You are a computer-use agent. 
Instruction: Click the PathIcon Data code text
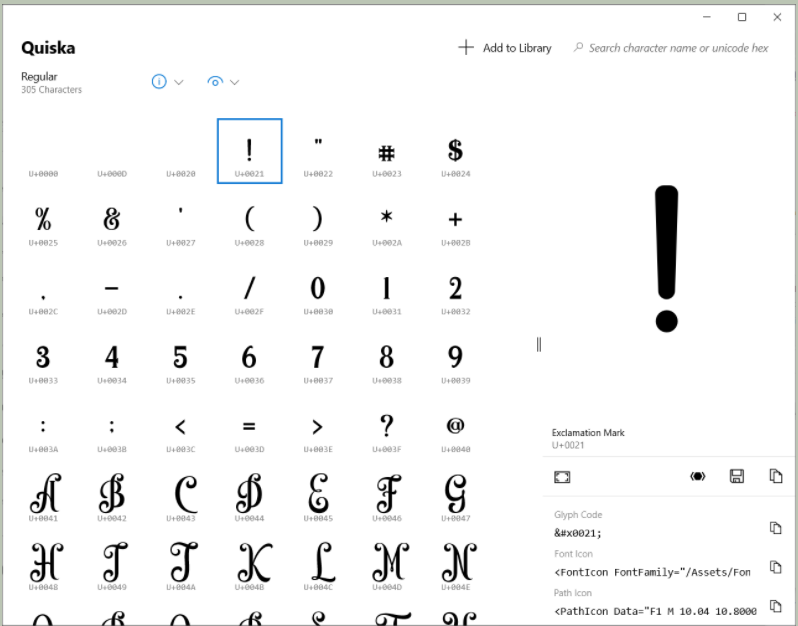coord(656,611)
